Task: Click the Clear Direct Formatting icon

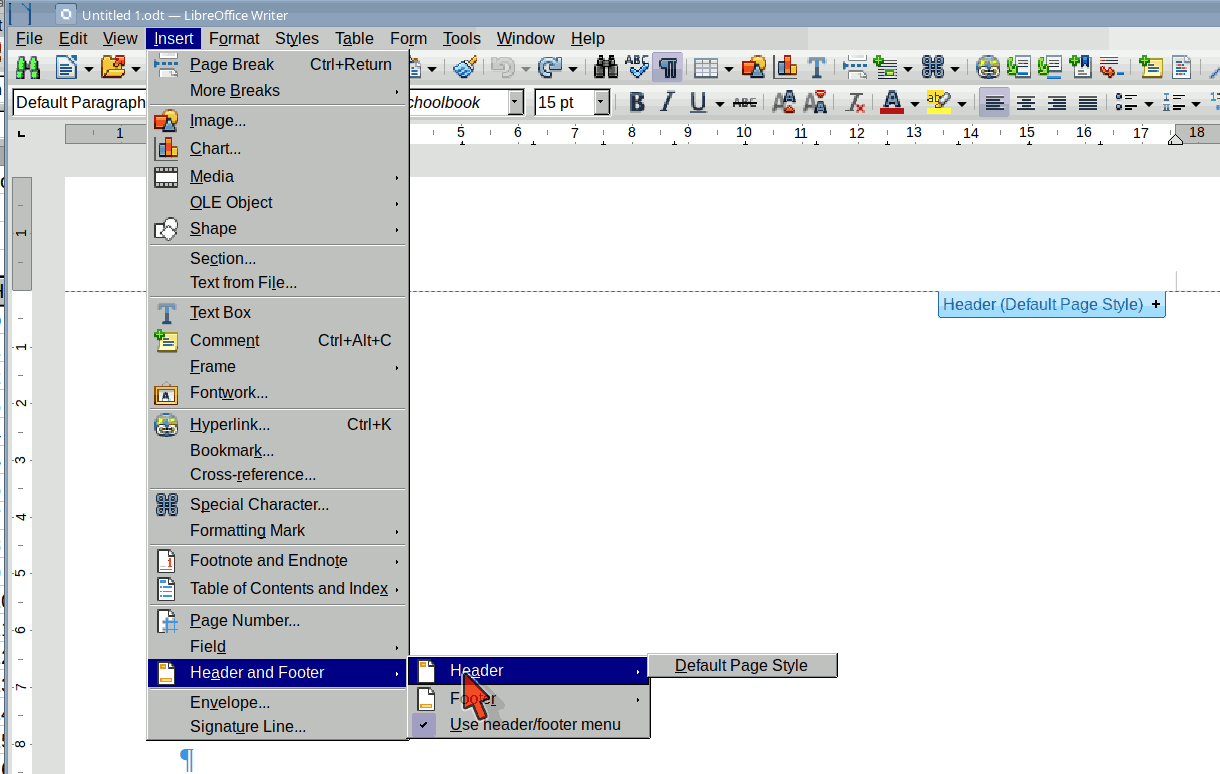Action: click(x=855, y=103)
